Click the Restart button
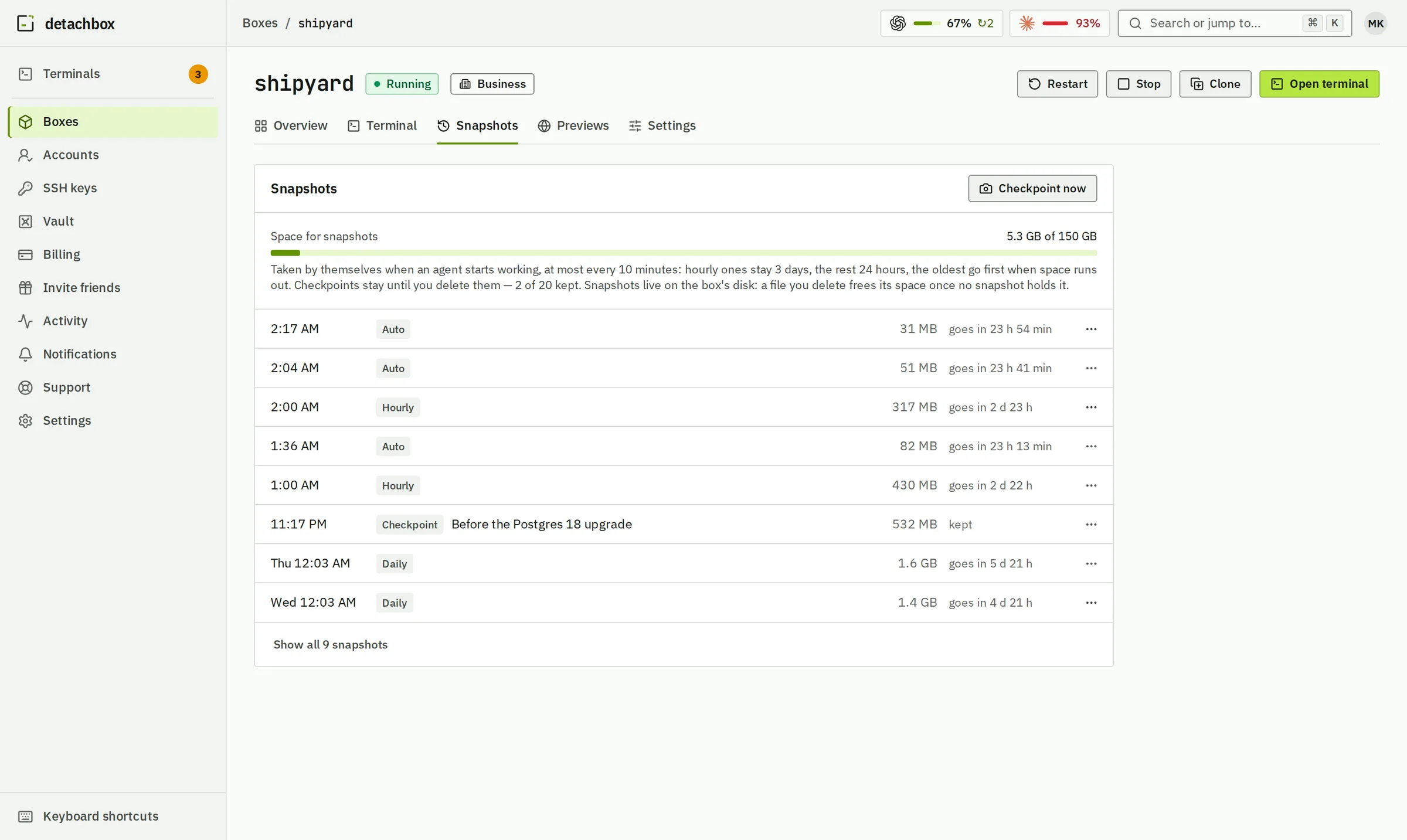The image size is (1407, 840). pyautogui.click(x=1058, y=84)
